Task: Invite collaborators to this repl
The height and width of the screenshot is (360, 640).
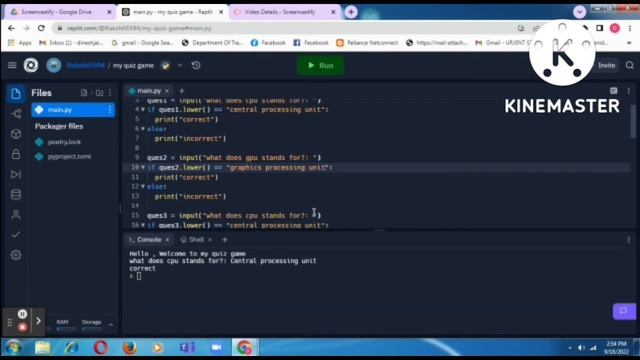Action: click(607, 65)
